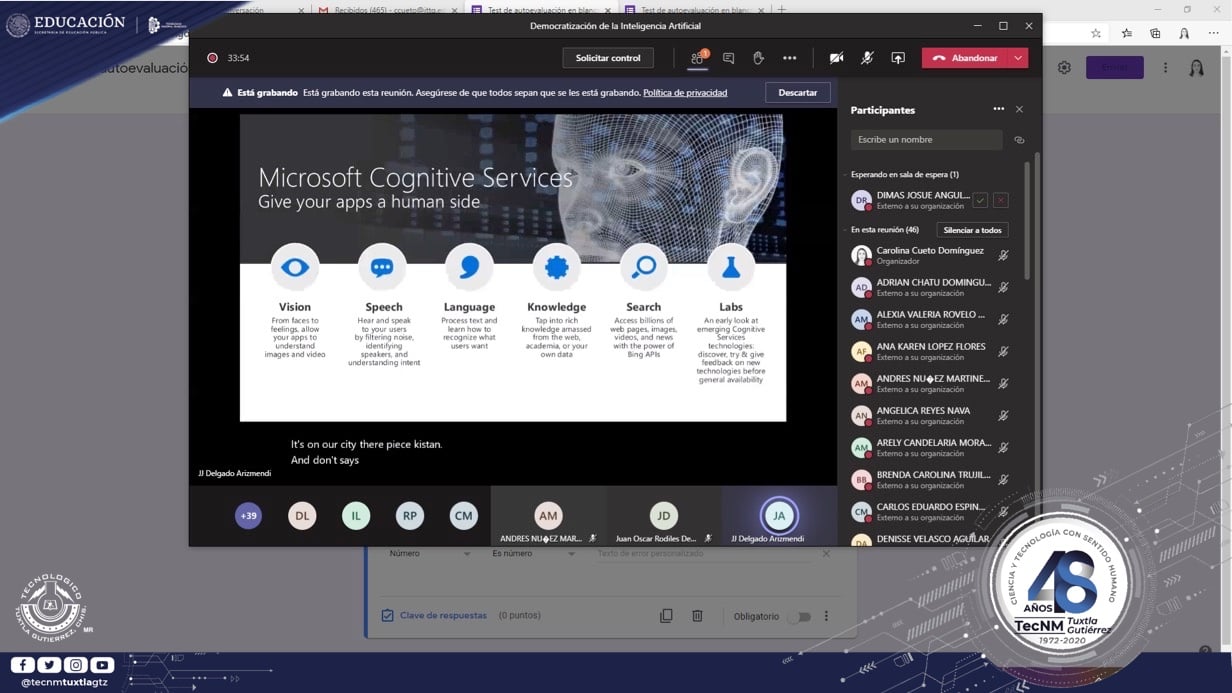Show participants panel icon in toolbar

(x=698, y=58)
